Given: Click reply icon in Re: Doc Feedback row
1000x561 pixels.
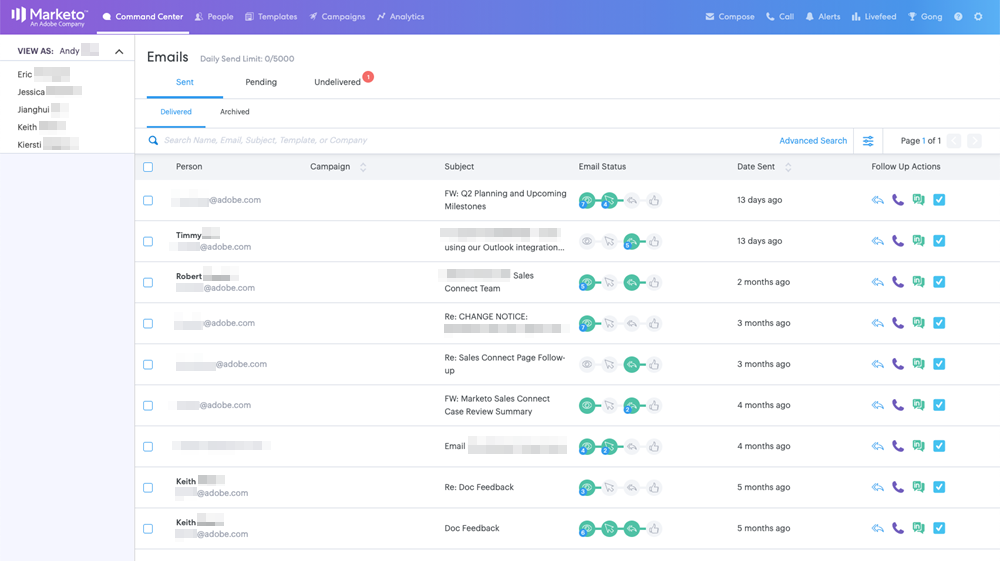Looking at the screenshot, I should [x=878, y=487].
